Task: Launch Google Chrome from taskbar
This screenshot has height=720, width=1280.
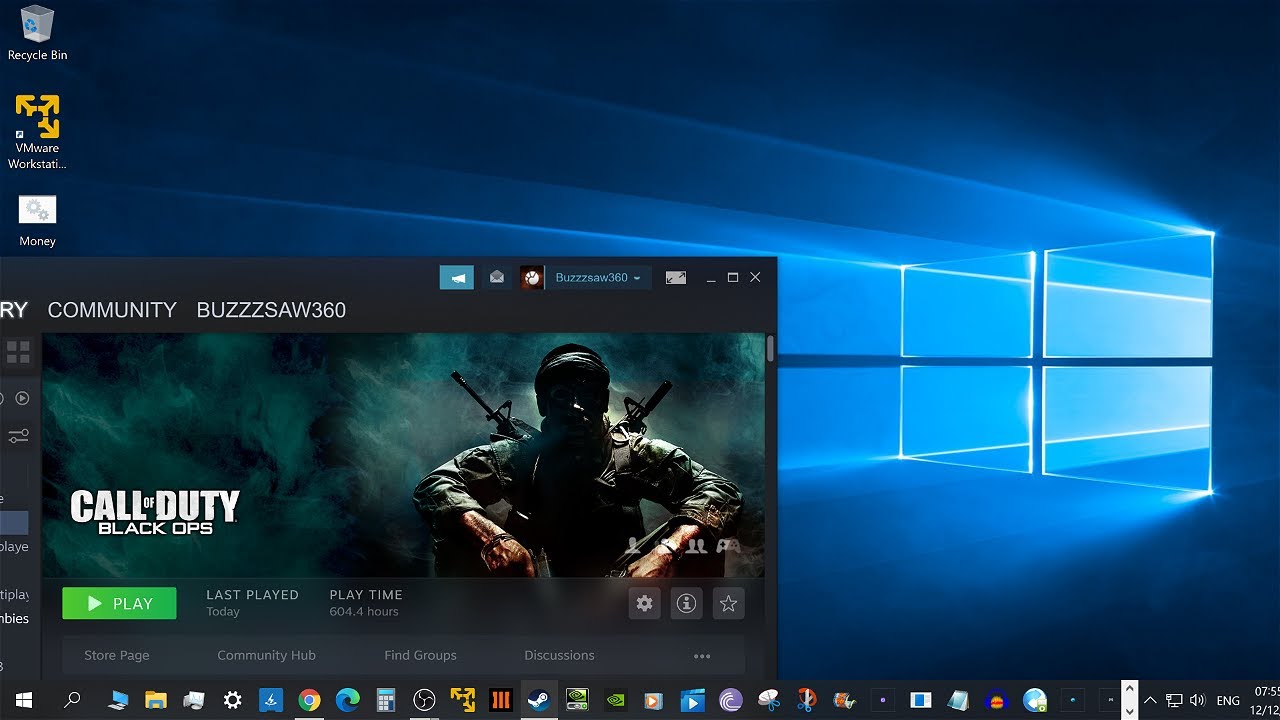Action: point(309,700)
